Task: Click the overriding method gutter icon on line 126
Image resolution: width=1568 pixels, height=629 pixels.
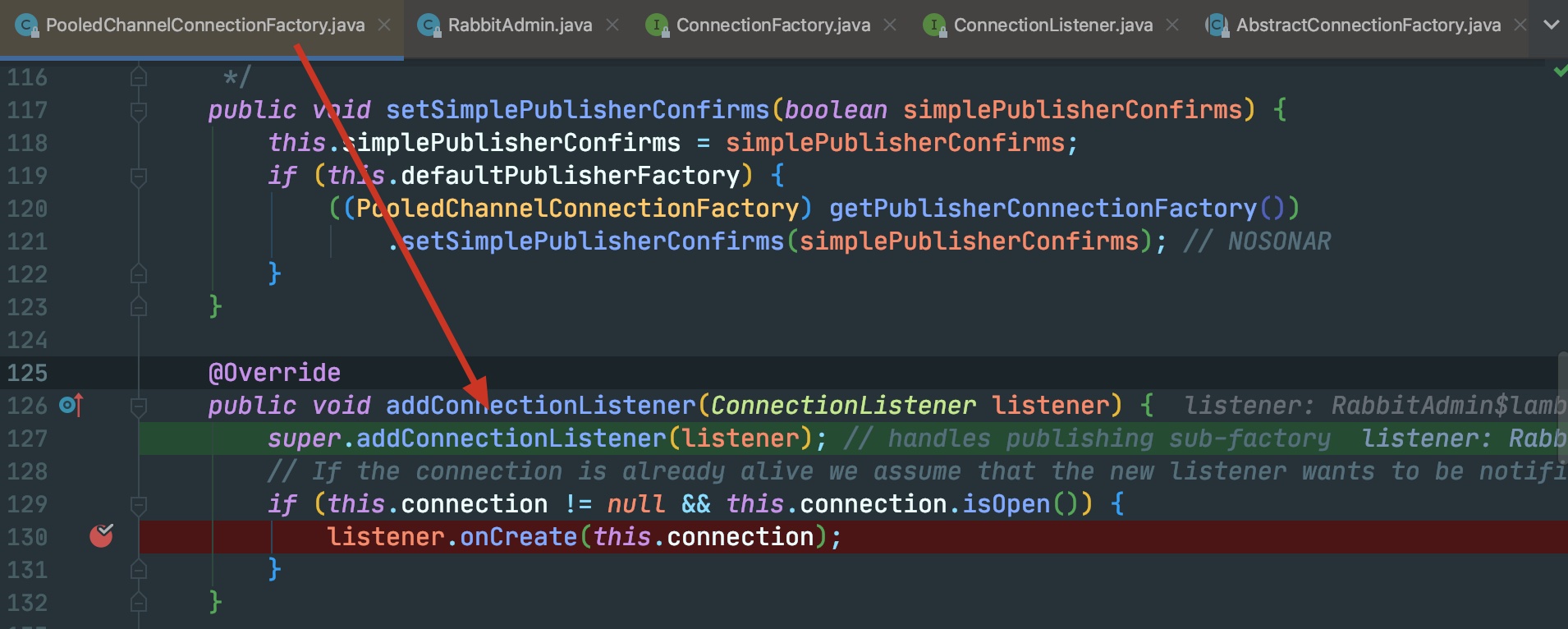Action: (x=71, y=405)
